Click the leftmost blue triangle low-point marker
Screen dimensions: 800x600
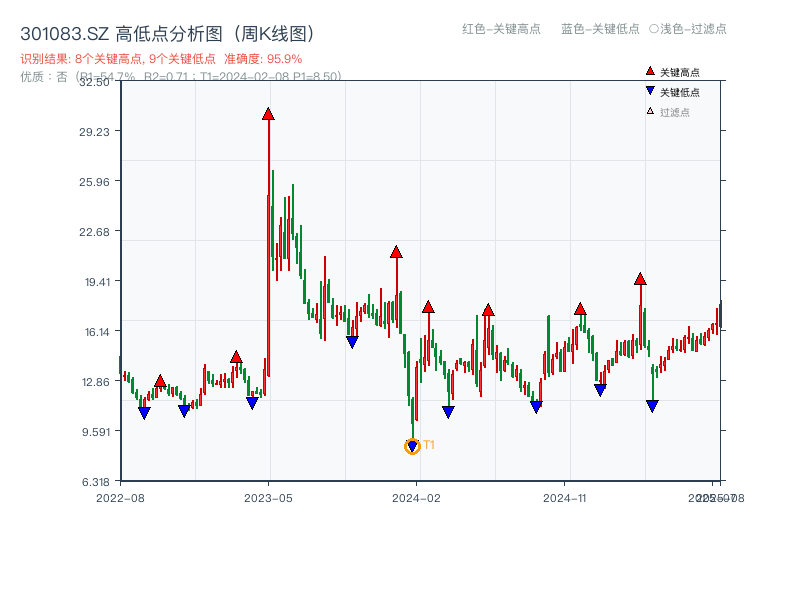(143, 411)
